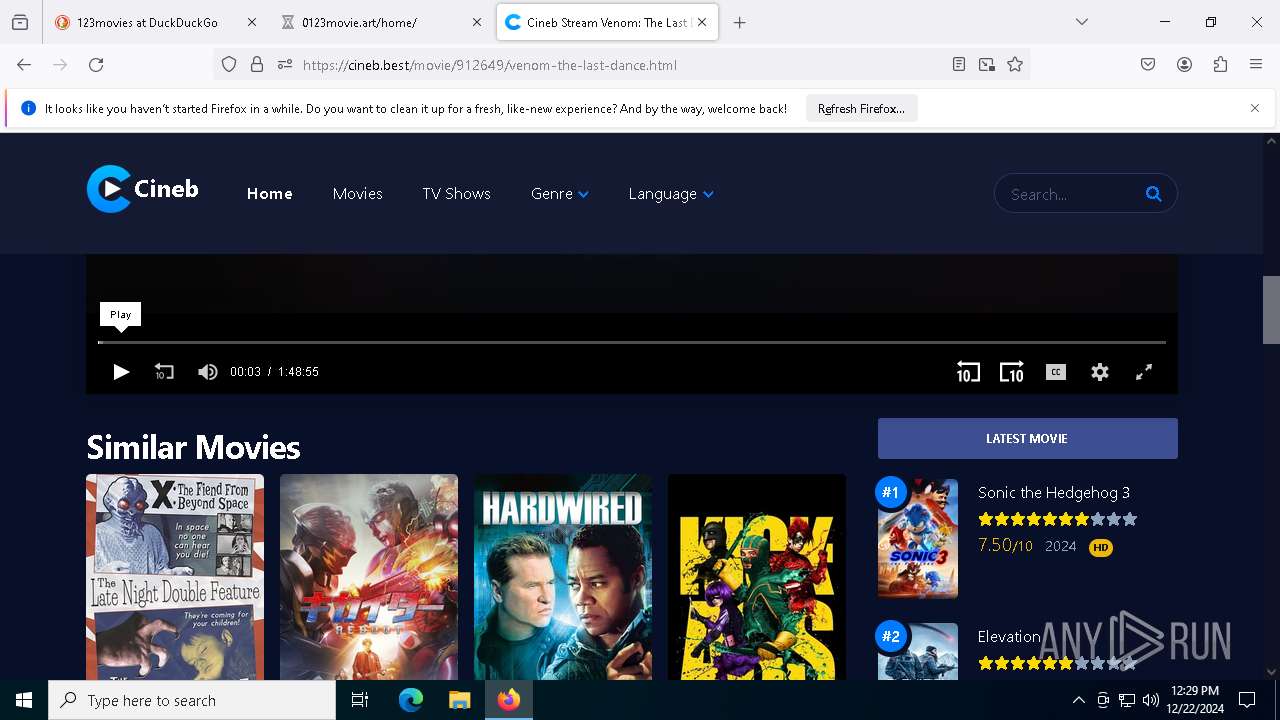Viewport: 1280px width, 720px height.
Task: Go to Home in site navigation
Action: pos(269,194)
